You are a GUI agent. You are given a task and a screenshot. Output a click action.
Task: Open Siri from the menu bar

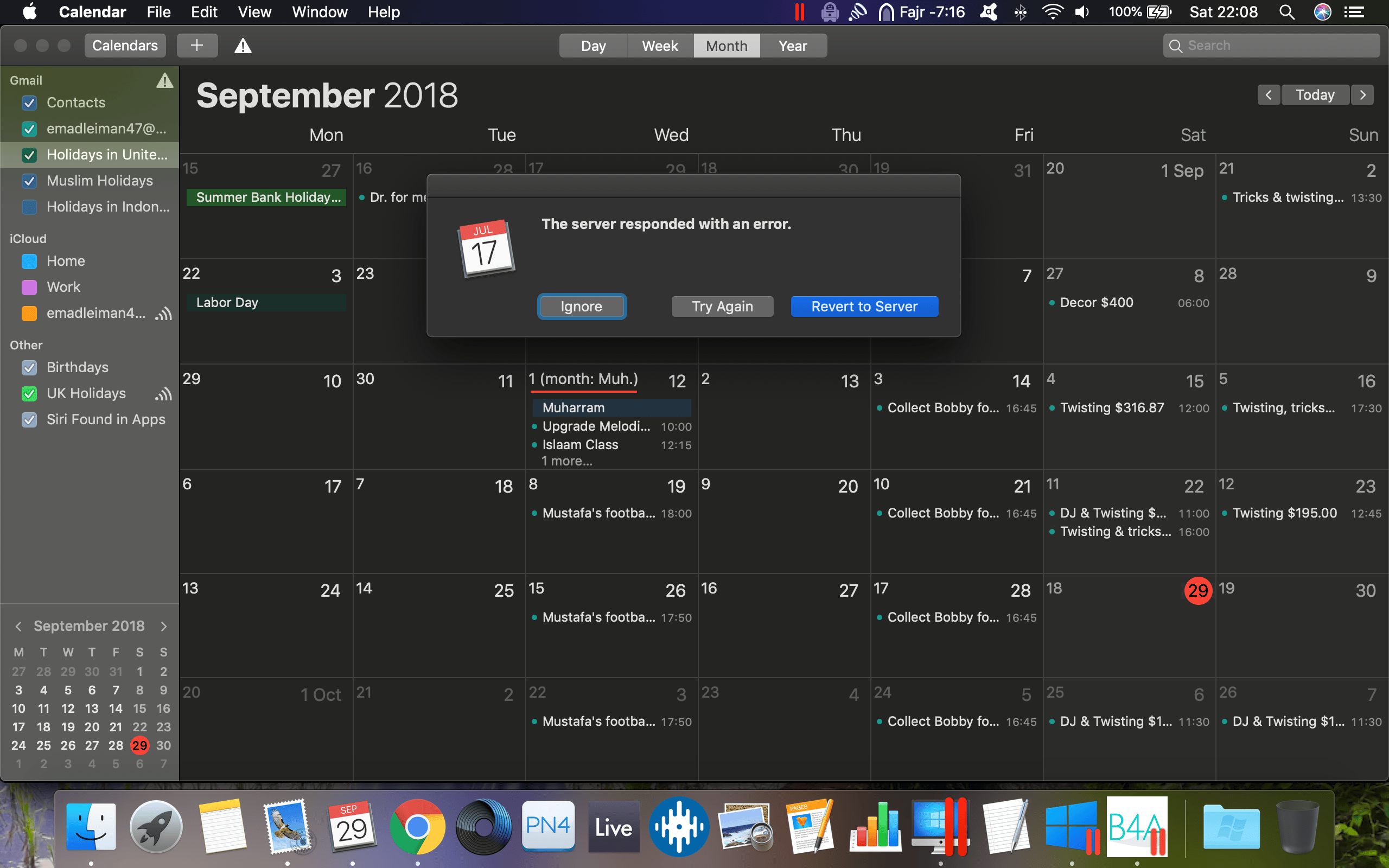[1322, 12]
